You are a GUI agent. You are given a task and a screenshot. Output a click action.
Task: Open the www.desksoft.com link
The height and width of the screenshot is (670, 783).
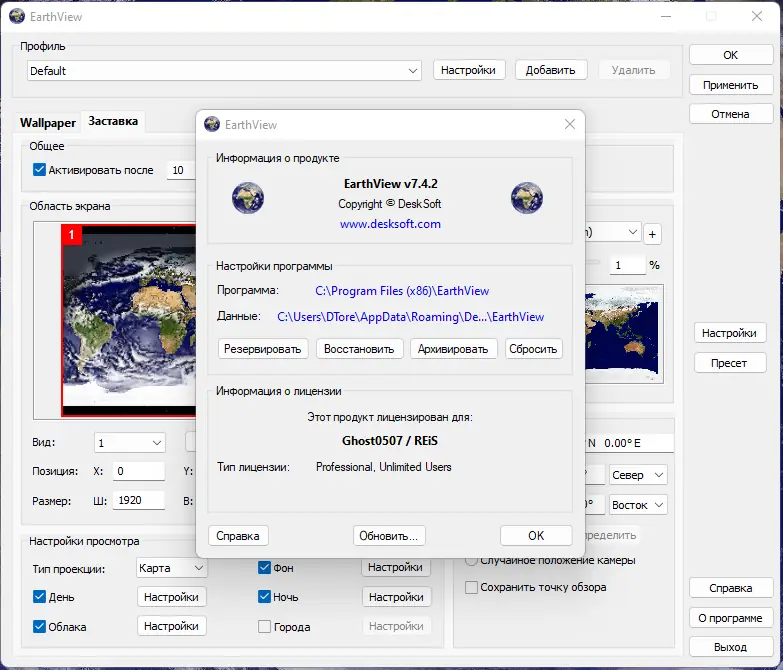[x=391, y=224]
